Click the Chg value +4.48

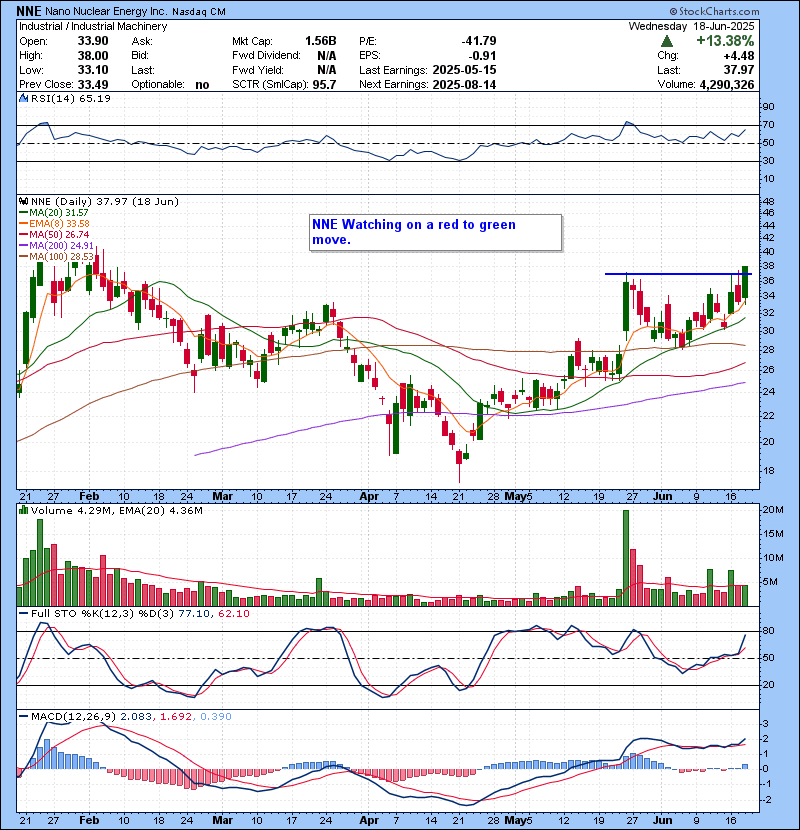point(740,56)
